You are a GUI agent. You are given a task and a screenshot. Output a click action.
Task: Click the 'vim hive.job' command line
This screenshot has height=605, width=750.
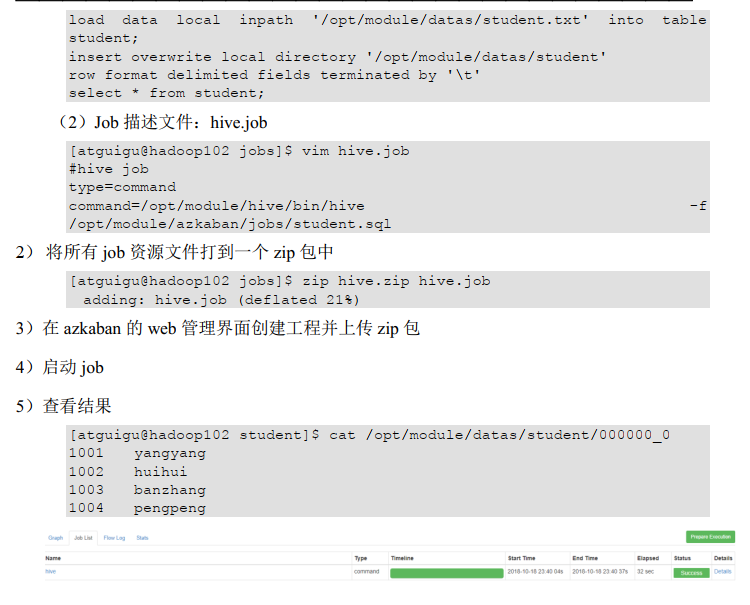(239, 151)
